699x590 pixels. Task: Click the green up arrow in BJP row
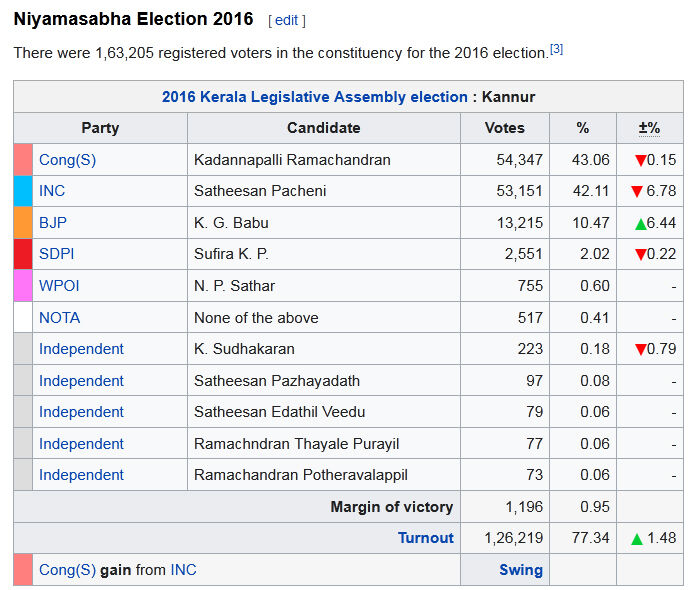[x=641, y=223]
